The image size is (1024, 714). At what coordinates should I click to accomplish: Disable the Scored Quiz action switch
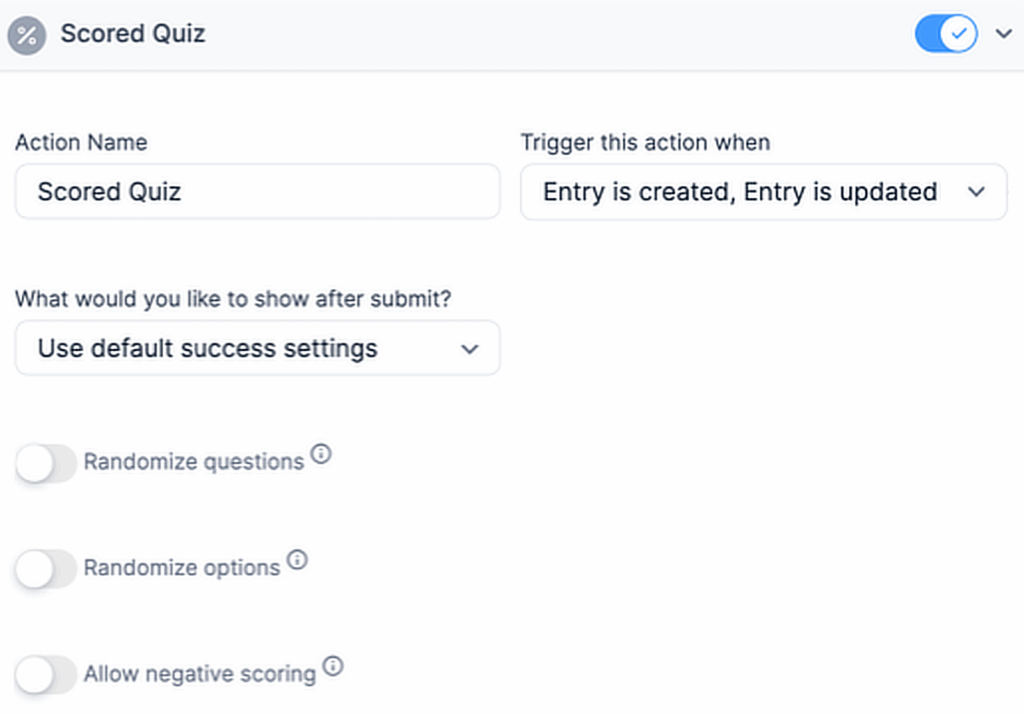[945, 33]
